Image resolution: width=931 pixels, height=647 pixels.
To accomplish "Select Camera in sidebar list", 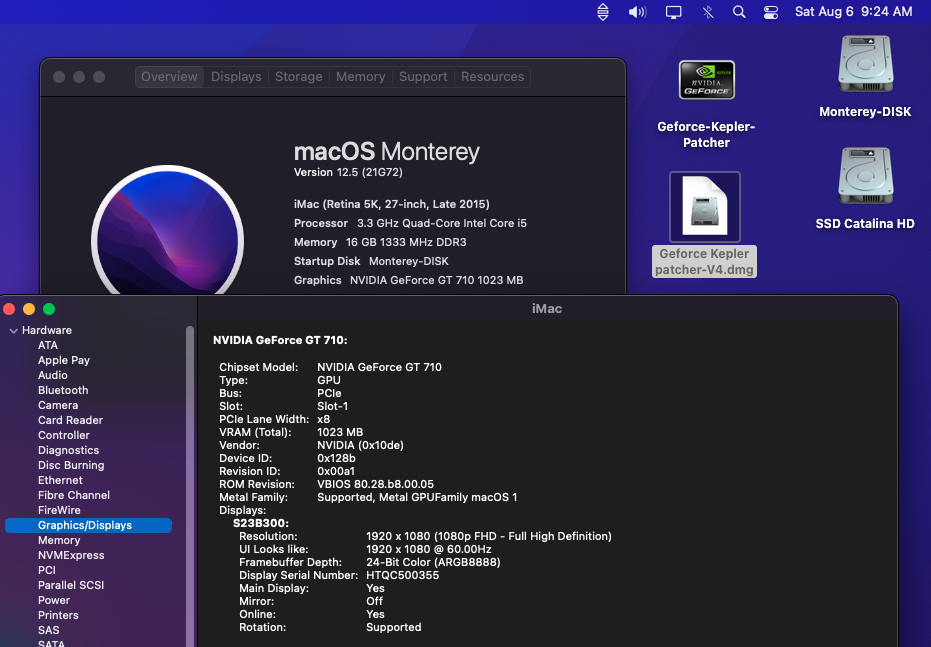I will pos(58,405).
